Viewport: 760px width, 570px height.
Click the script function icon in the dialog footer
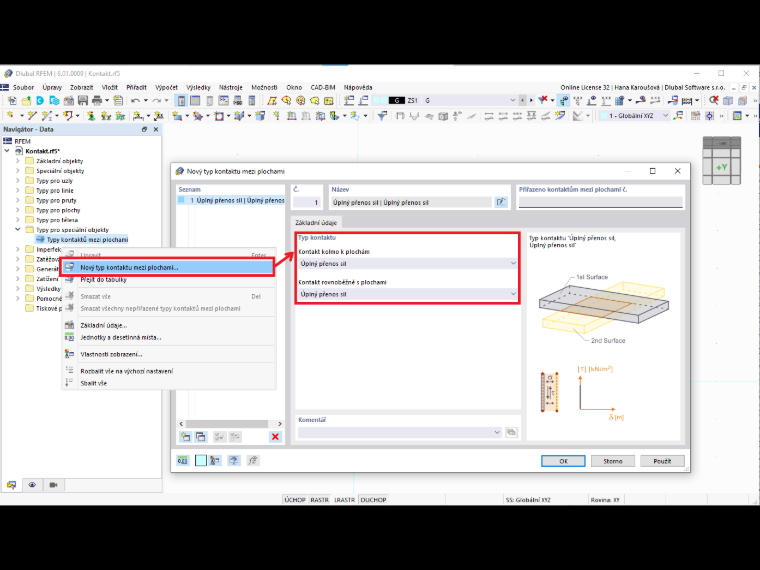pos(253,460)
